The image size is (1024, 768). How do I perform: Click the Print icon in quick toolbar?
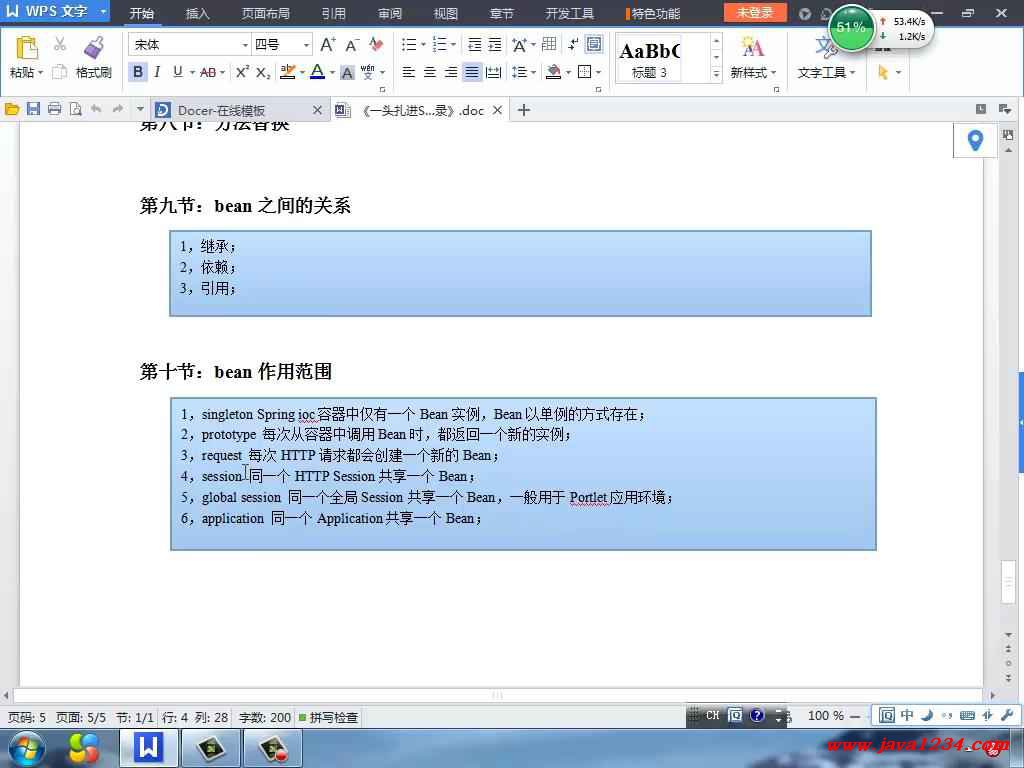point(55,110)
